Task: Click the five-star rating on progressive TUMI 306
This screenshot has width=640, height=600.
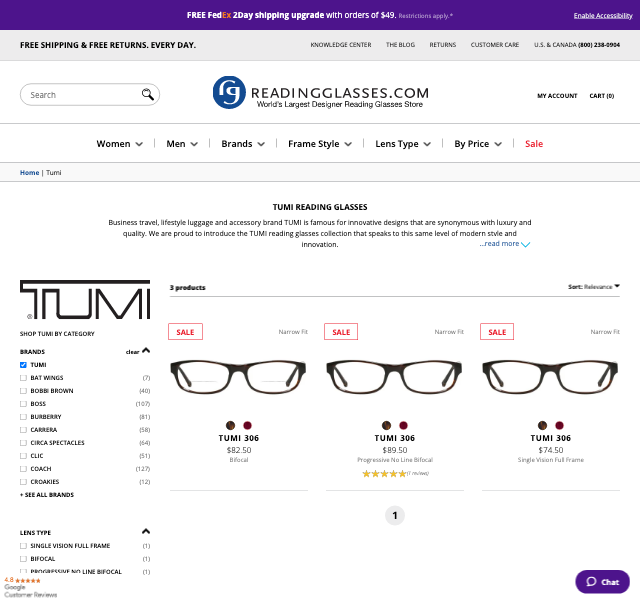Action: (384, 473)
